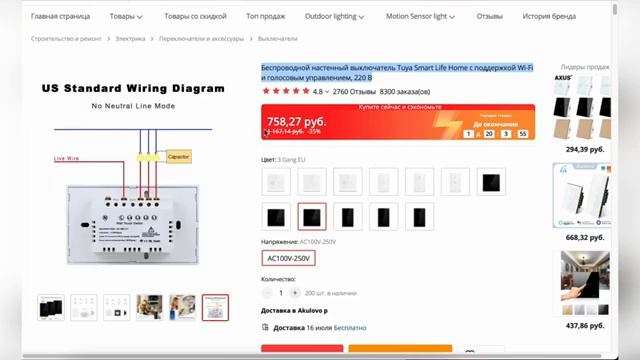This screenshot has width=640, height=360.
Task: Select first narrow black switch option
Action: (347, 217)
